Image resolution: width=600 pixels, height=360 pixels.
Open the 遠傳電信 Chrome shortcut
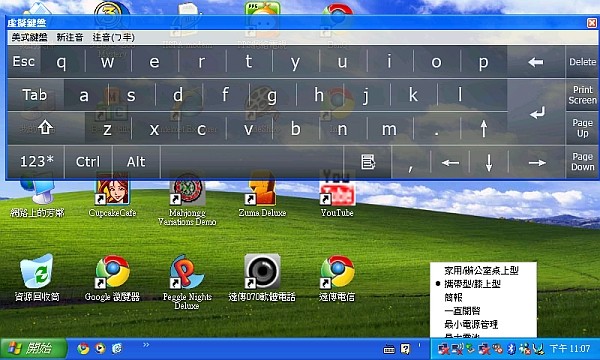coord(337,277)
